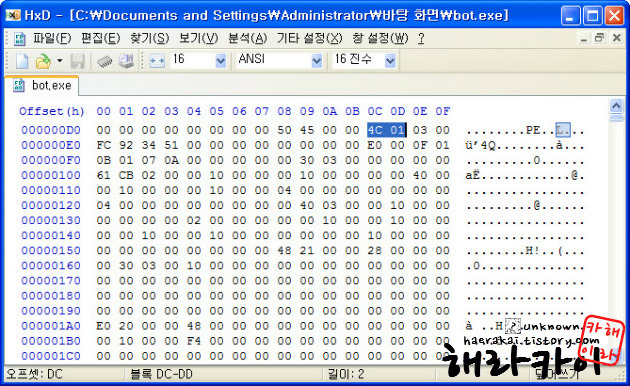The image size is (630, 386).
Task: Click byte FC in row 000000E0
Action: (104, 145)
